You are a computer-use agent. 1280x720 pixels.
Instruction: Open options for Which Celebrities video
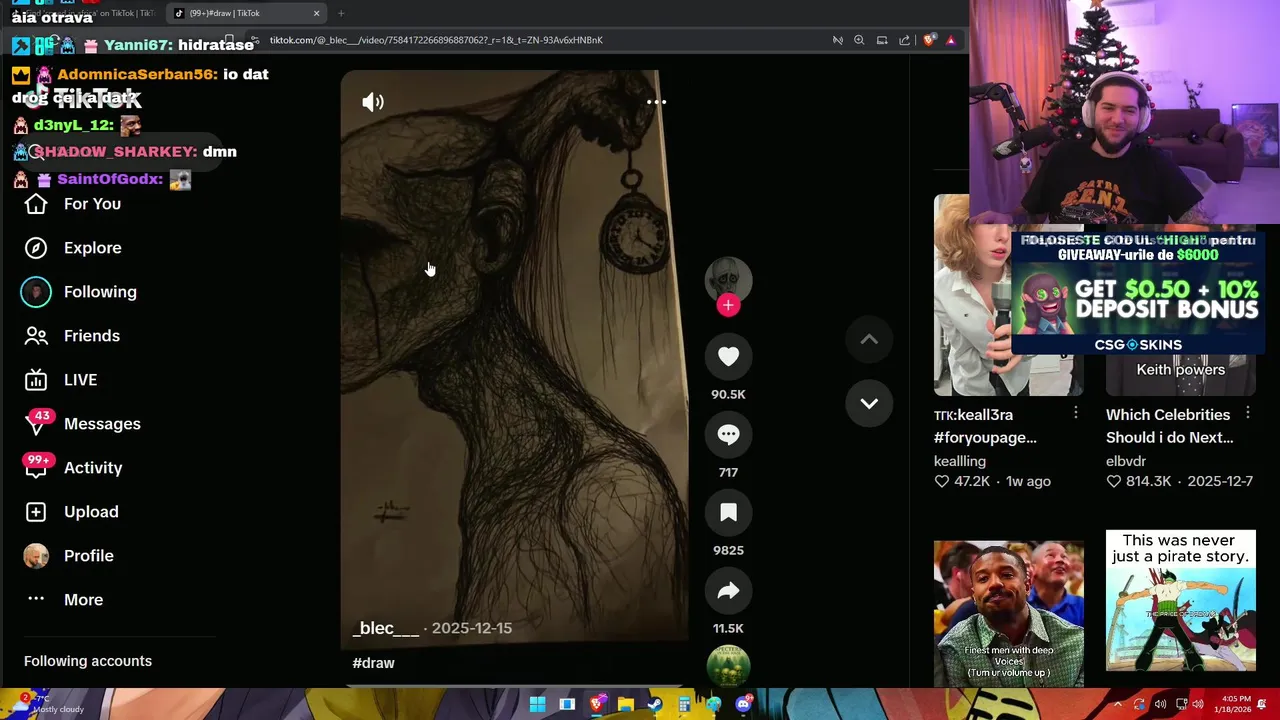(1248, 413)
